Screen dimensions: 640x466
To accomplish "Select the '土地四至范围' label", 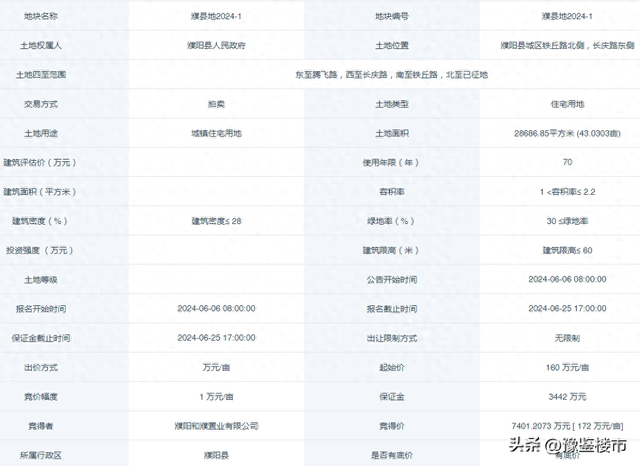I will (x=41, y=75).
